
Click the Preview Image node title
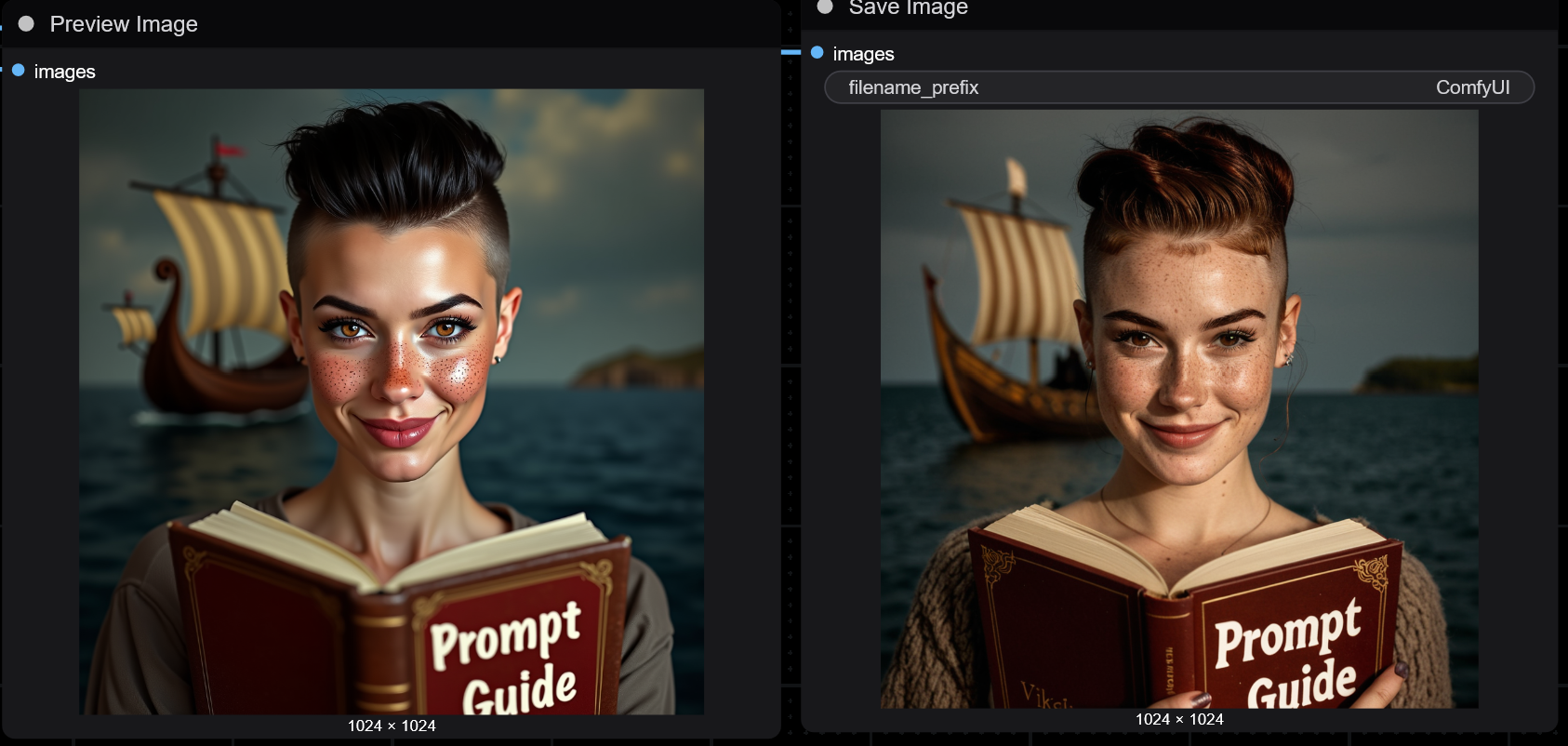coord(124,24)
